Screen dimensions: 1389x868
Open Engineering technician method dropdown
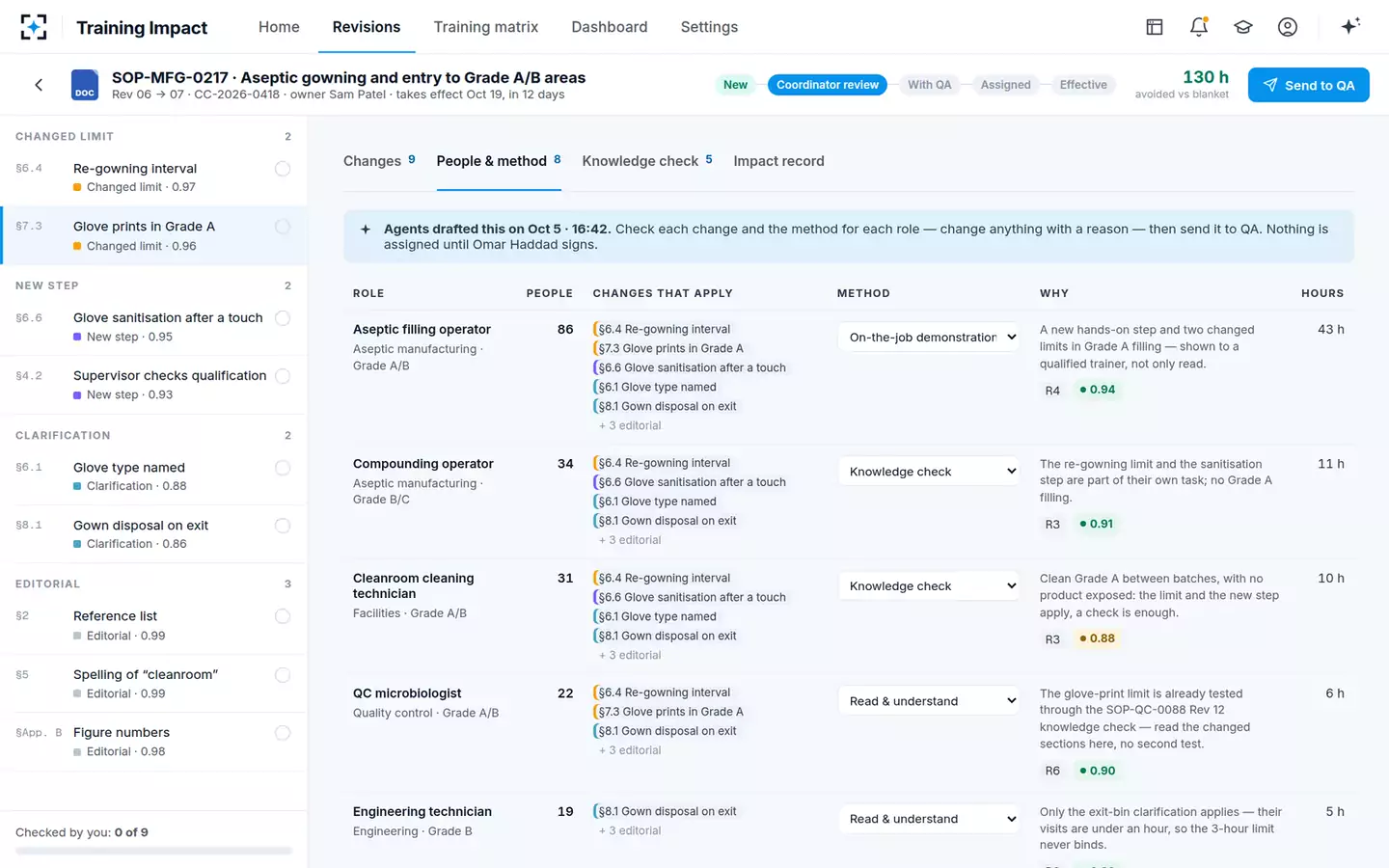(x=929, y=819)
